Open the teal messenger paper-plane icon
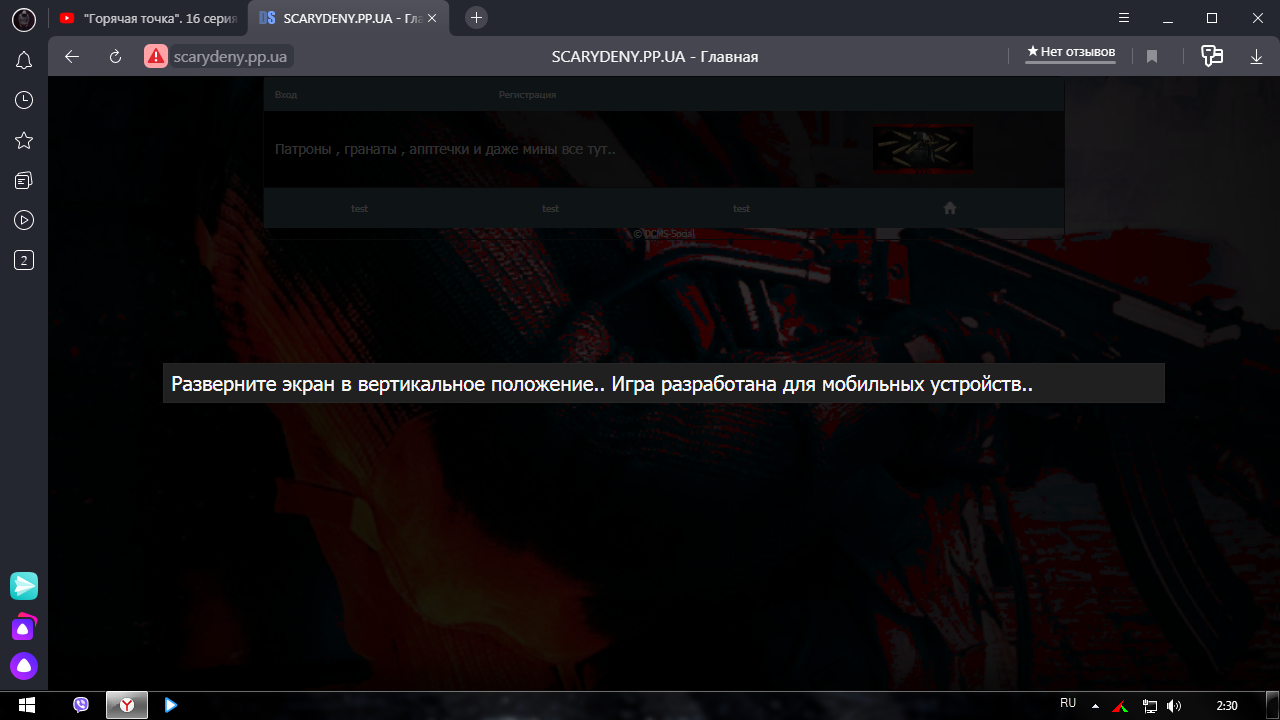The width and height of the screenshot is (1280, 720). pos(24,585)
